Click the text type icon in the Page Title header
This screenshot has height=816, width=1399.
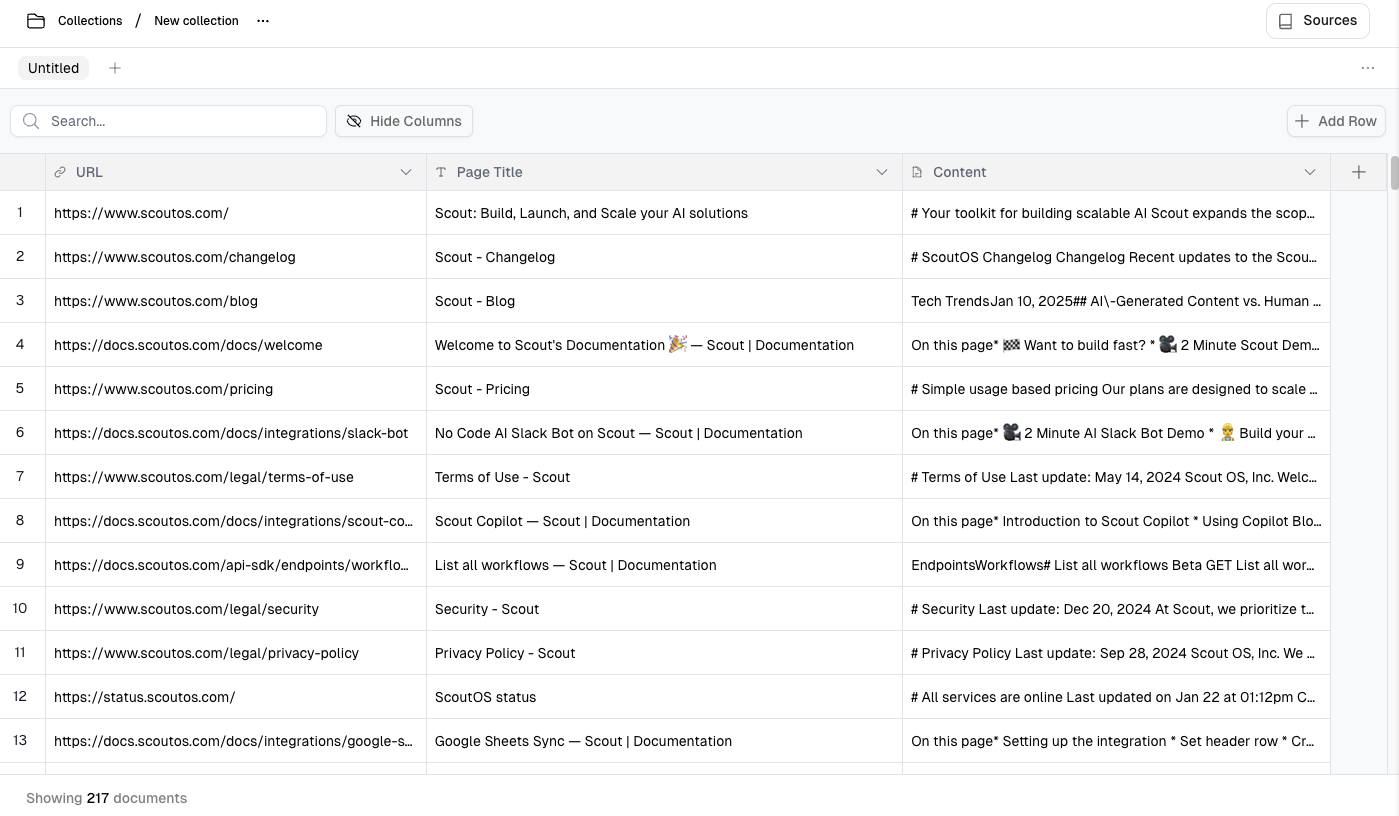point(441,172)
